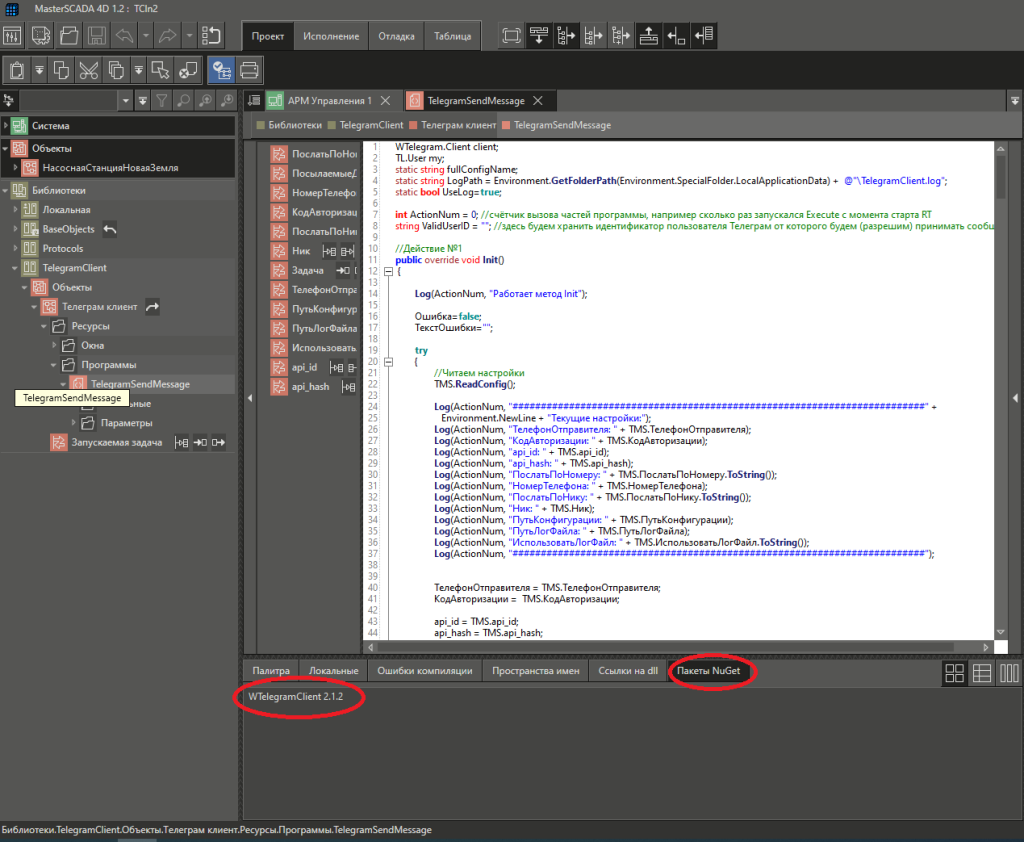This screenshot has height=842, width=1024.
Task: Click the filter funnel icon in tree panel
Action: [162, 100]
